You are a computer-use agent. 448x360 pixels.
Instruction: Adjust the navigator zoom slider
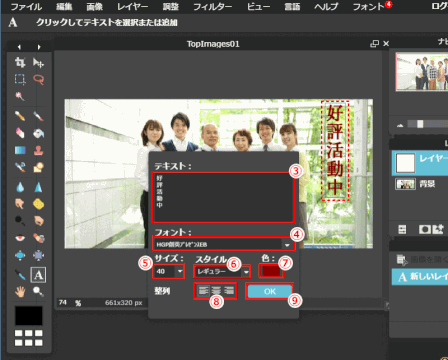point(420,124)
